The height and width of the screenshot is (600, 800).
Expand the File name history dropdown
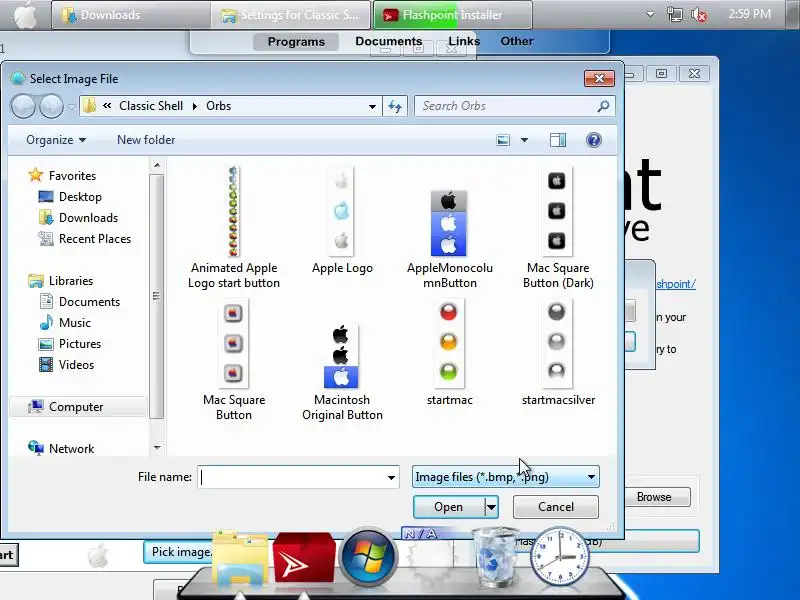[391, 477]
